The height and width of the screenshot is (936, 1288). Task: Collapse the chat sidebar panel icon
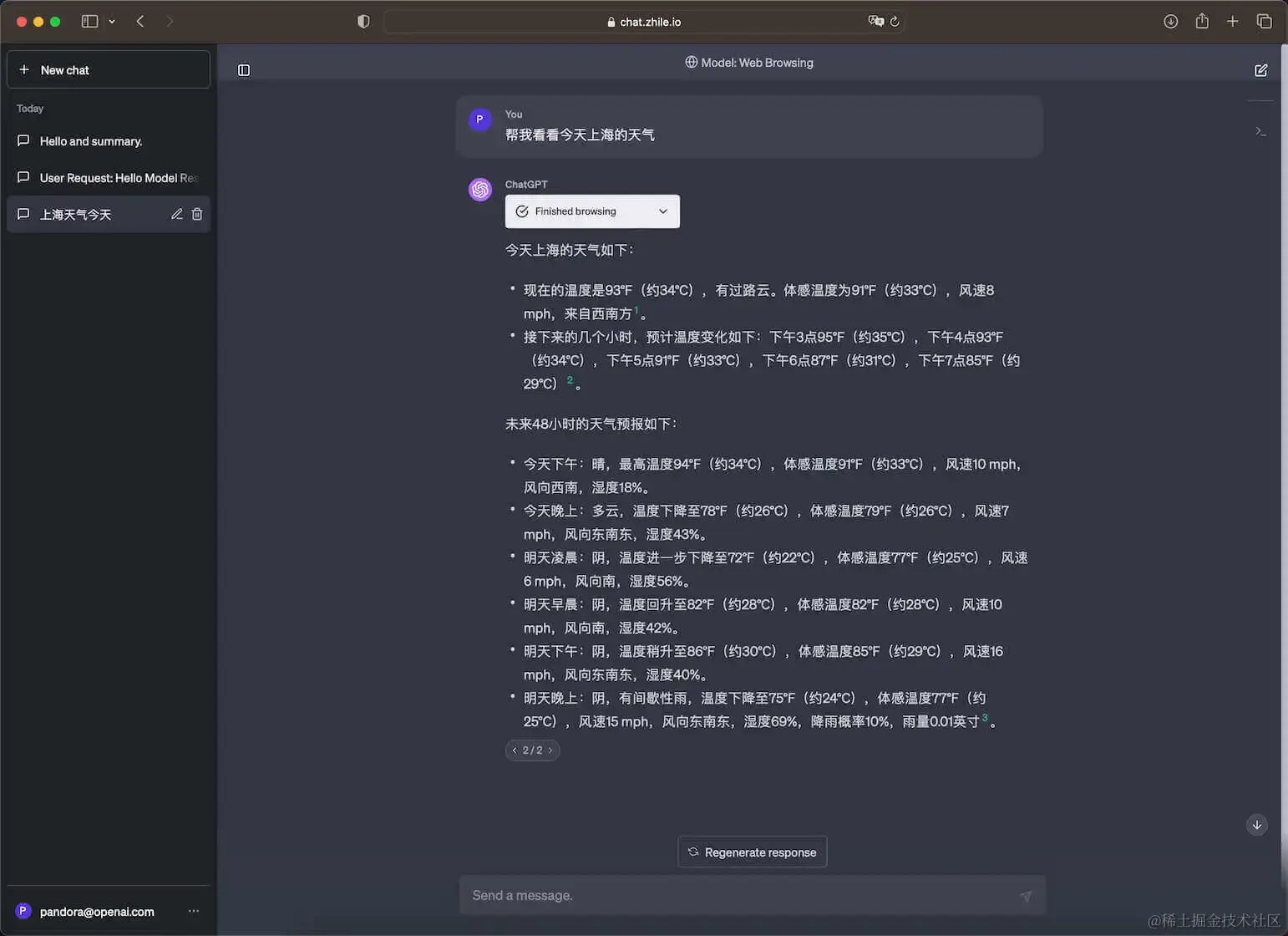[x=243, y=70]
